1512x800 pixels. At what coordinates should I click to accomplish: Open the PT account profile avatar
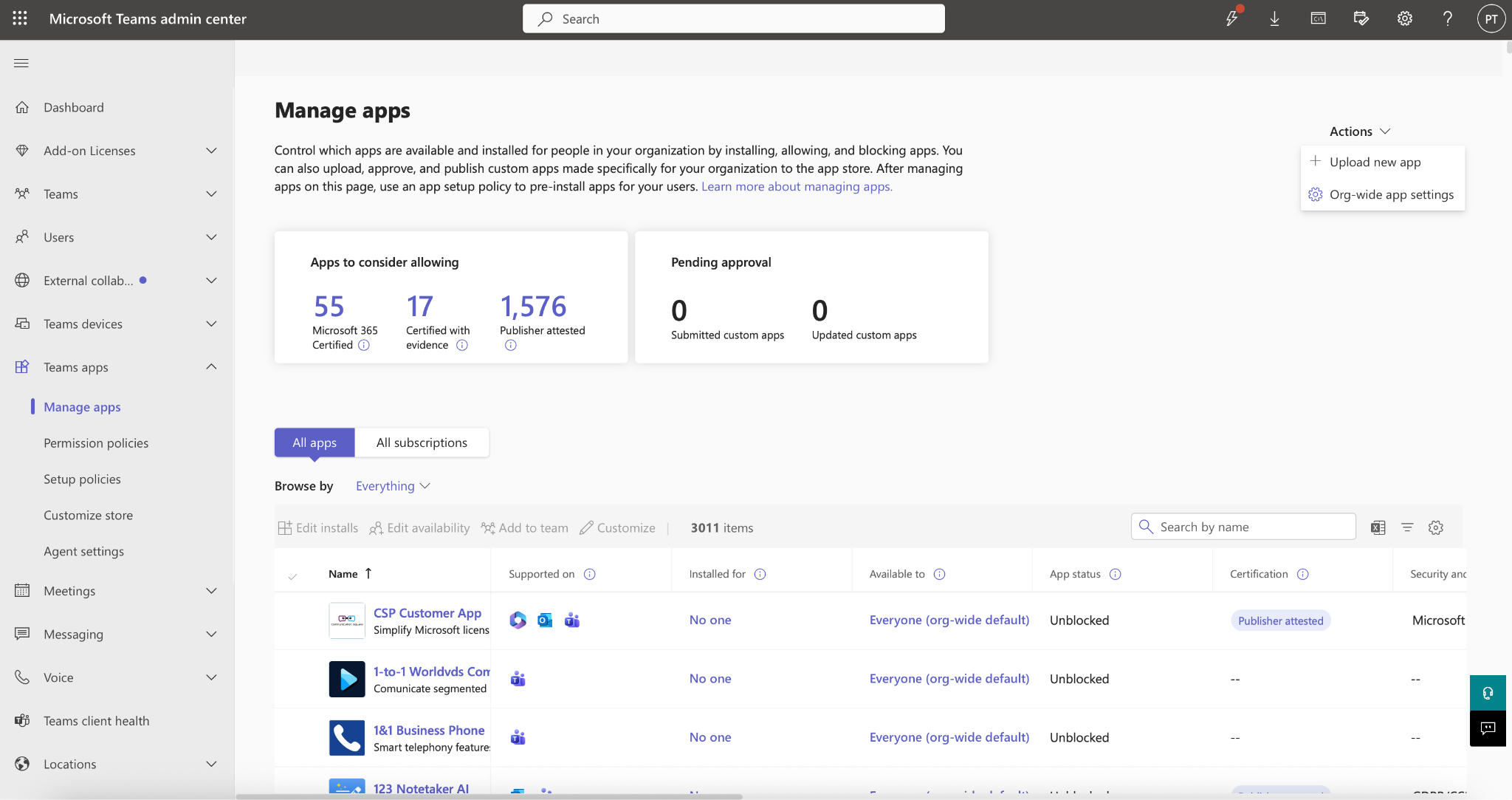[x=1491, y=19]
